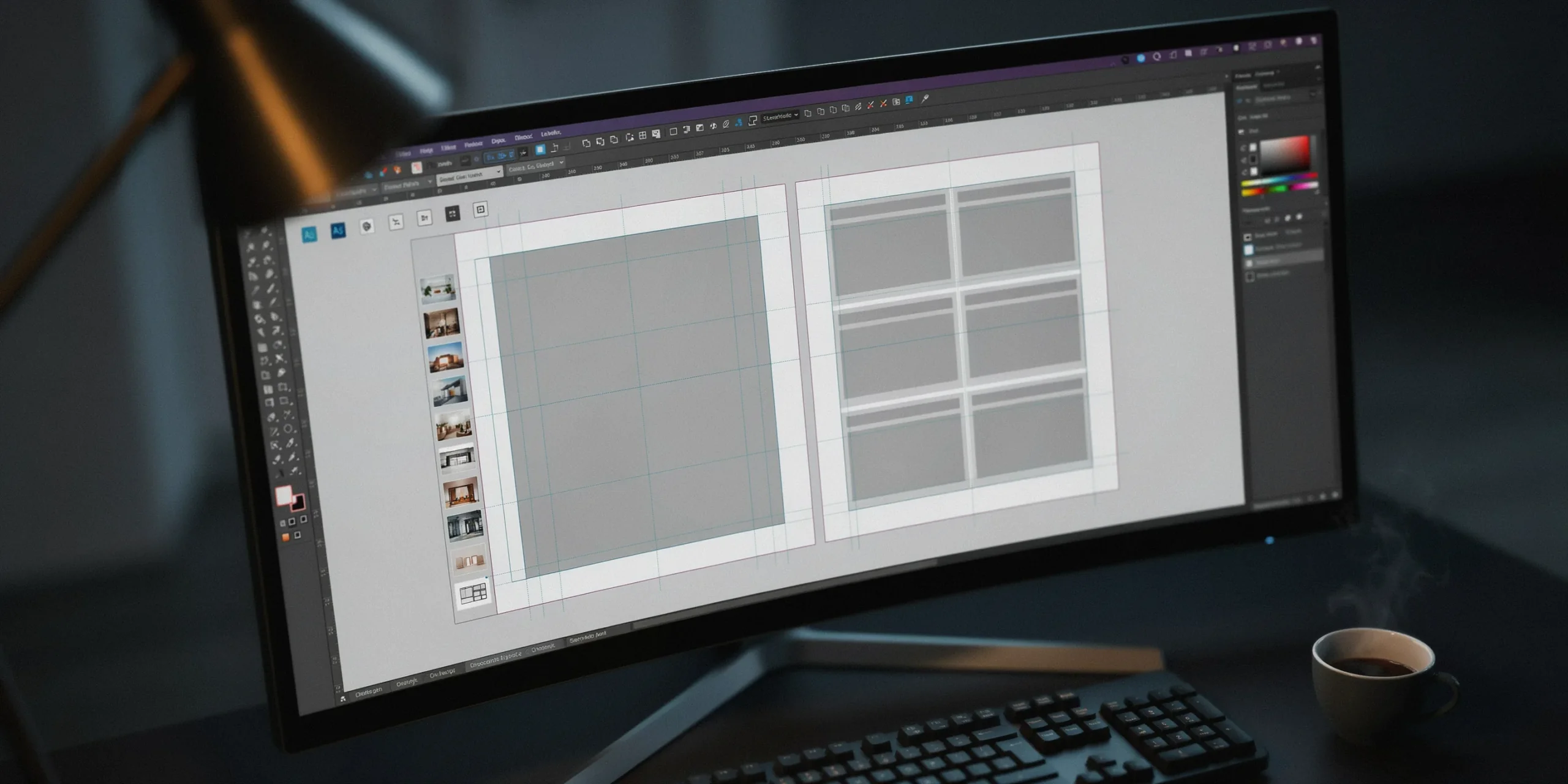Select the beige panels thumbnail
The image size is (1568, 784).
(x=469, y=560)
